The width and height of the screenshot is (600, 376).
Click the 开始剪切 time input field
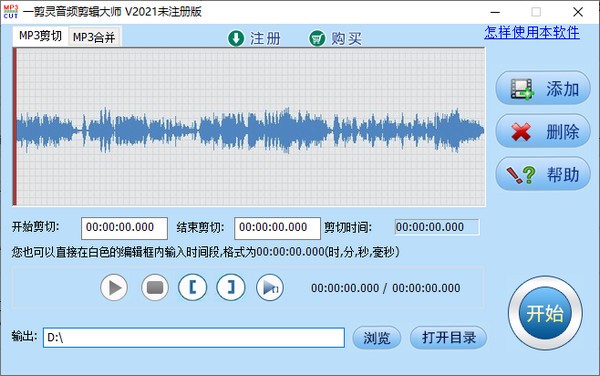click(124, 228)
